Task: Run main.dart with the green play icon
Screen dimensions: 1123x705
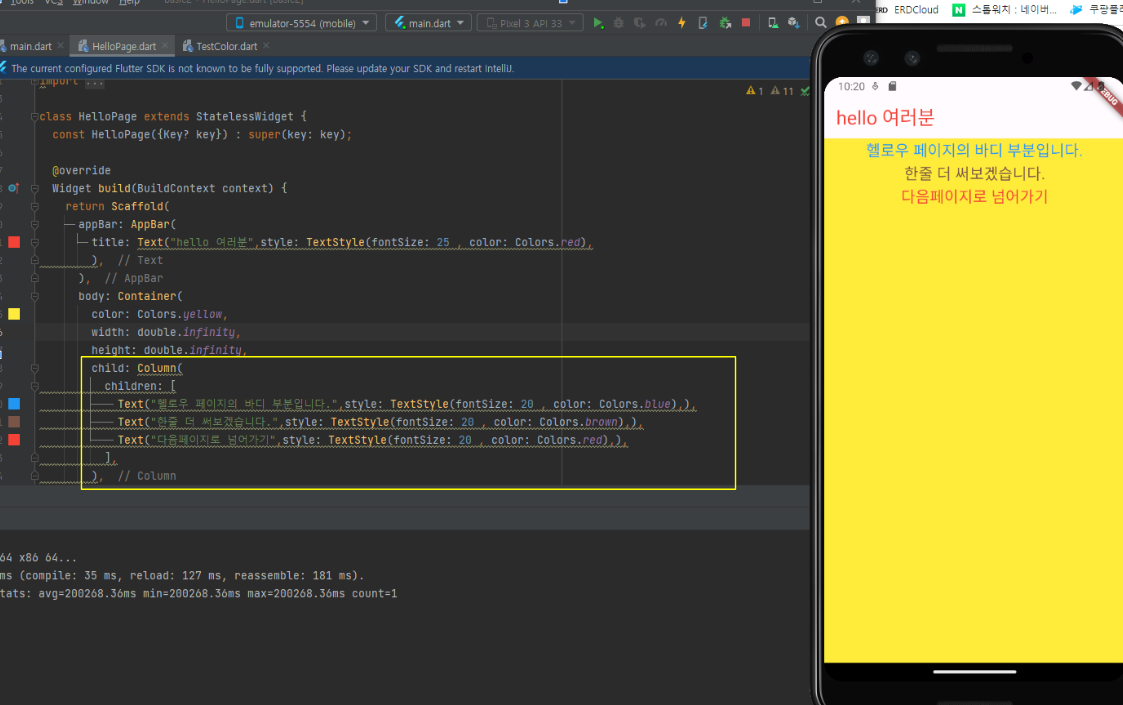Action: click(x=598, y=23)
